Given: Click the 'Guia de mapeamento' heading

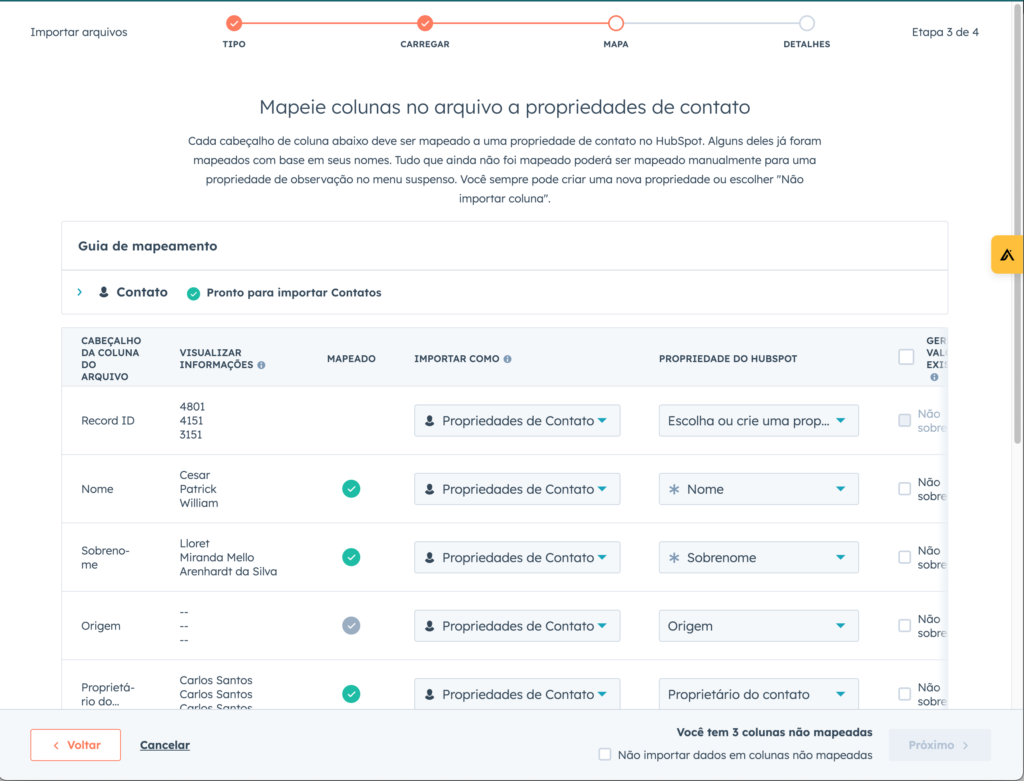Looking at the screenshot, I should pyautogui.click(x=148, y=246).
